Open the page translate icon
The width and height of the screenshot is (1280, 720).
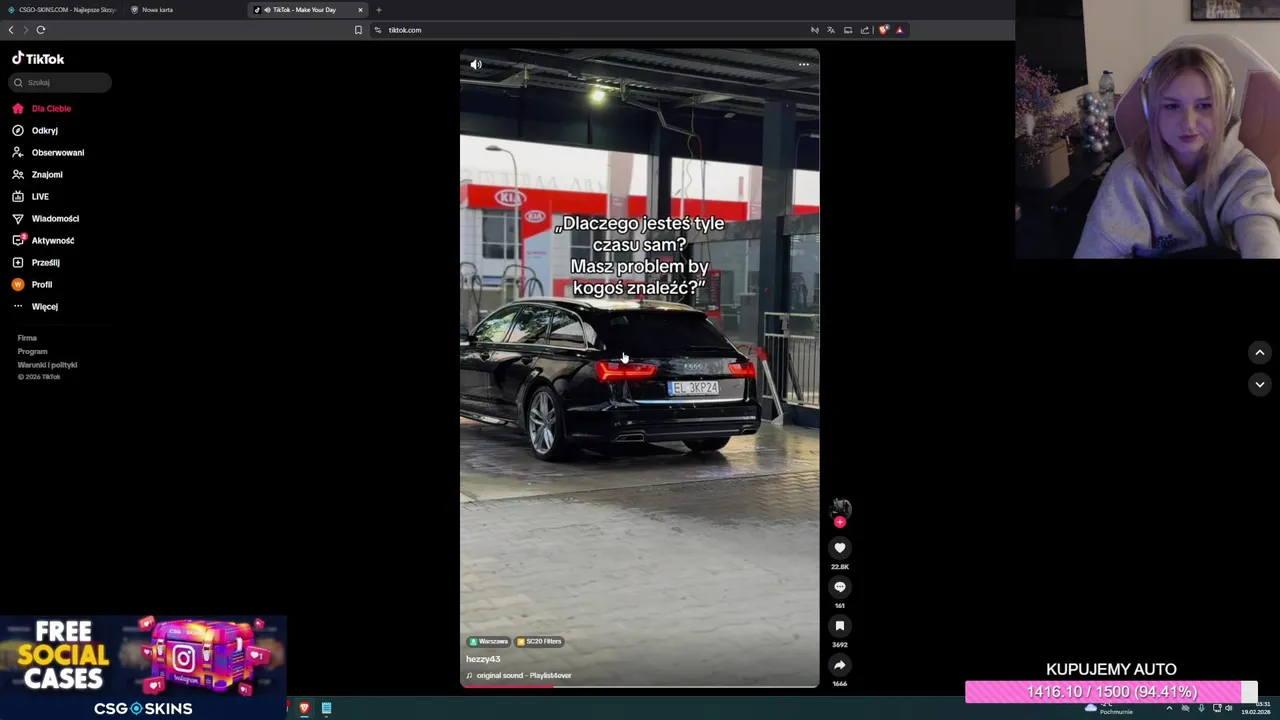point(831,30)
